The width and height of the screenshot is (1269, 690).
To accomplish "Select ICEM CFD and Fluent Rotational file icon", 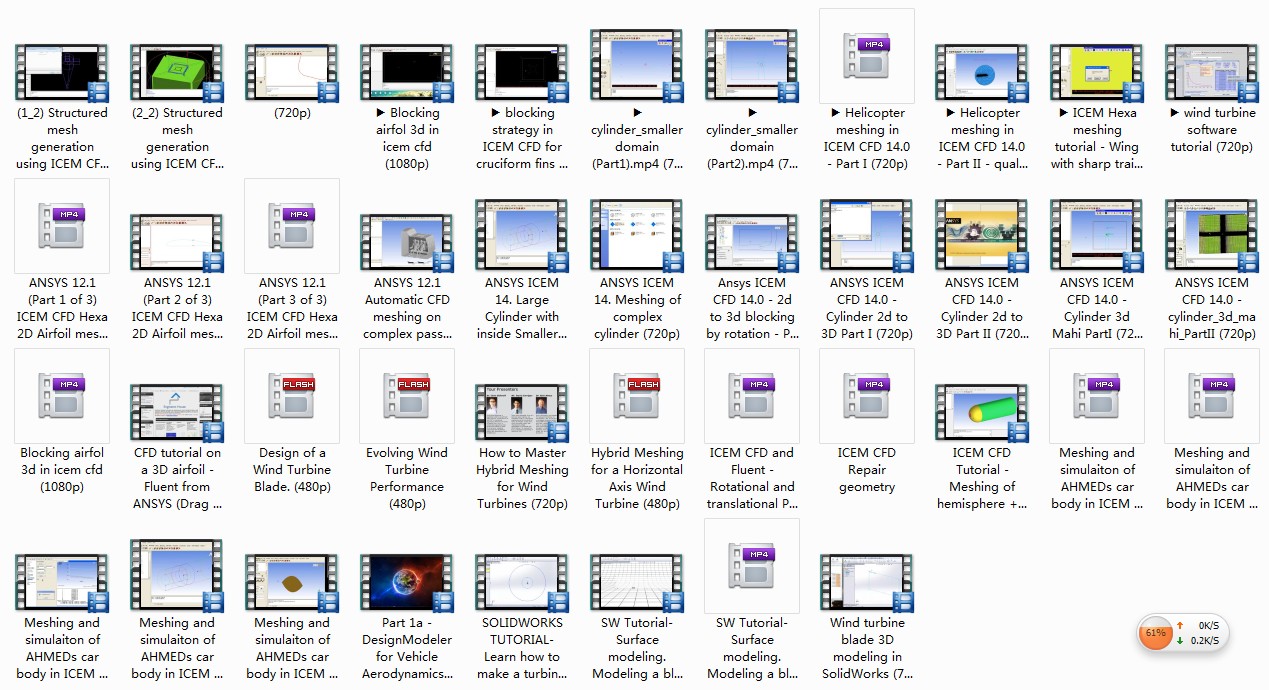I will 752,395.
